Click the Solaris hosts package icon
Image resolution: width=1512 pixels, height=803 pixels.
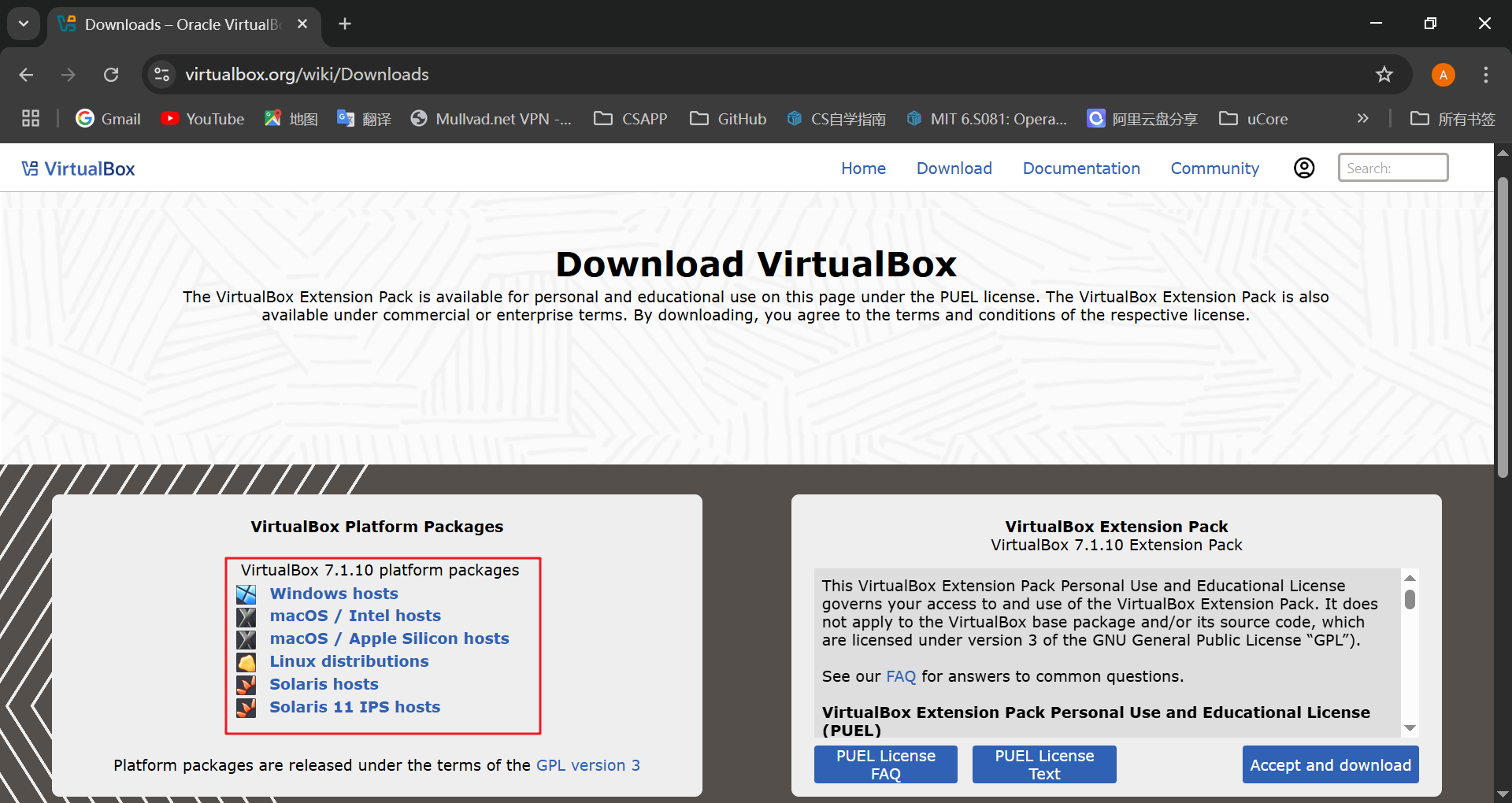tap(246, 685)
